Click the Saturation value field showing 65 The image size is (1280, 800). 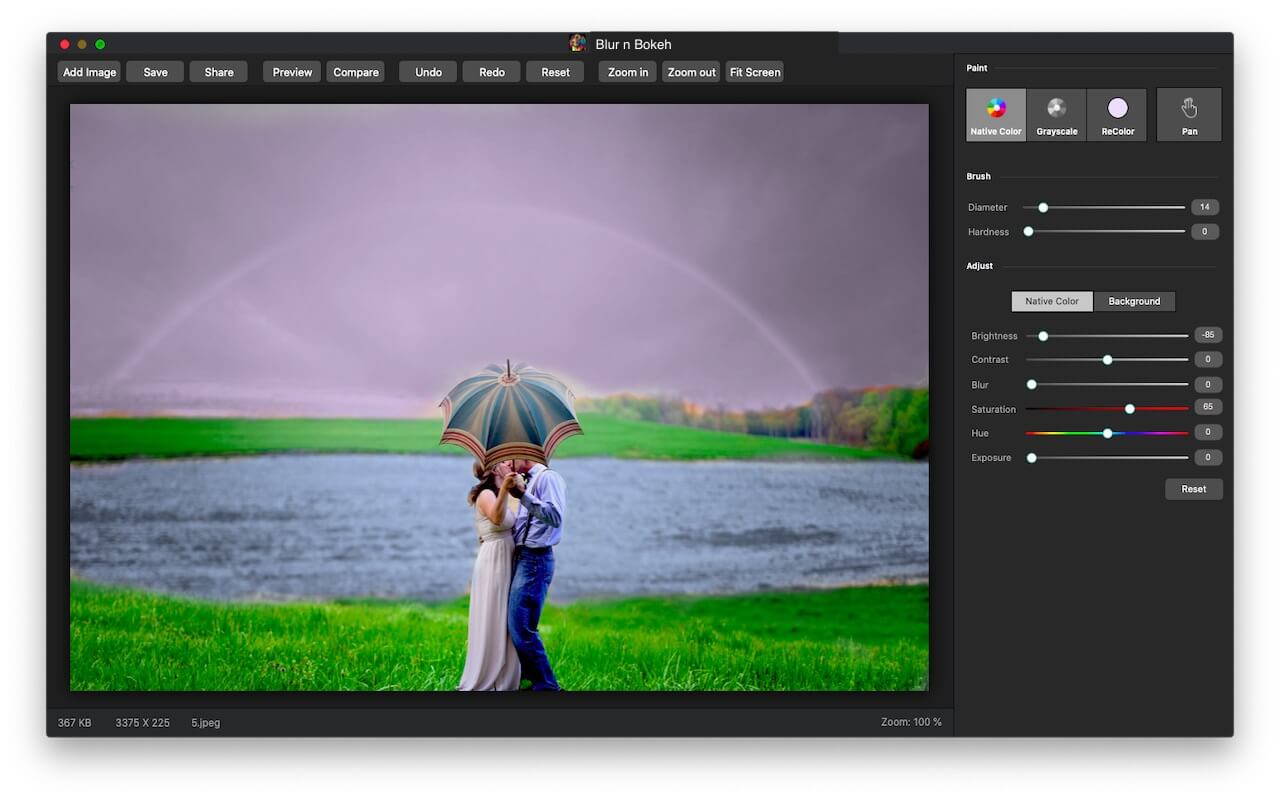pos(1208,407)
